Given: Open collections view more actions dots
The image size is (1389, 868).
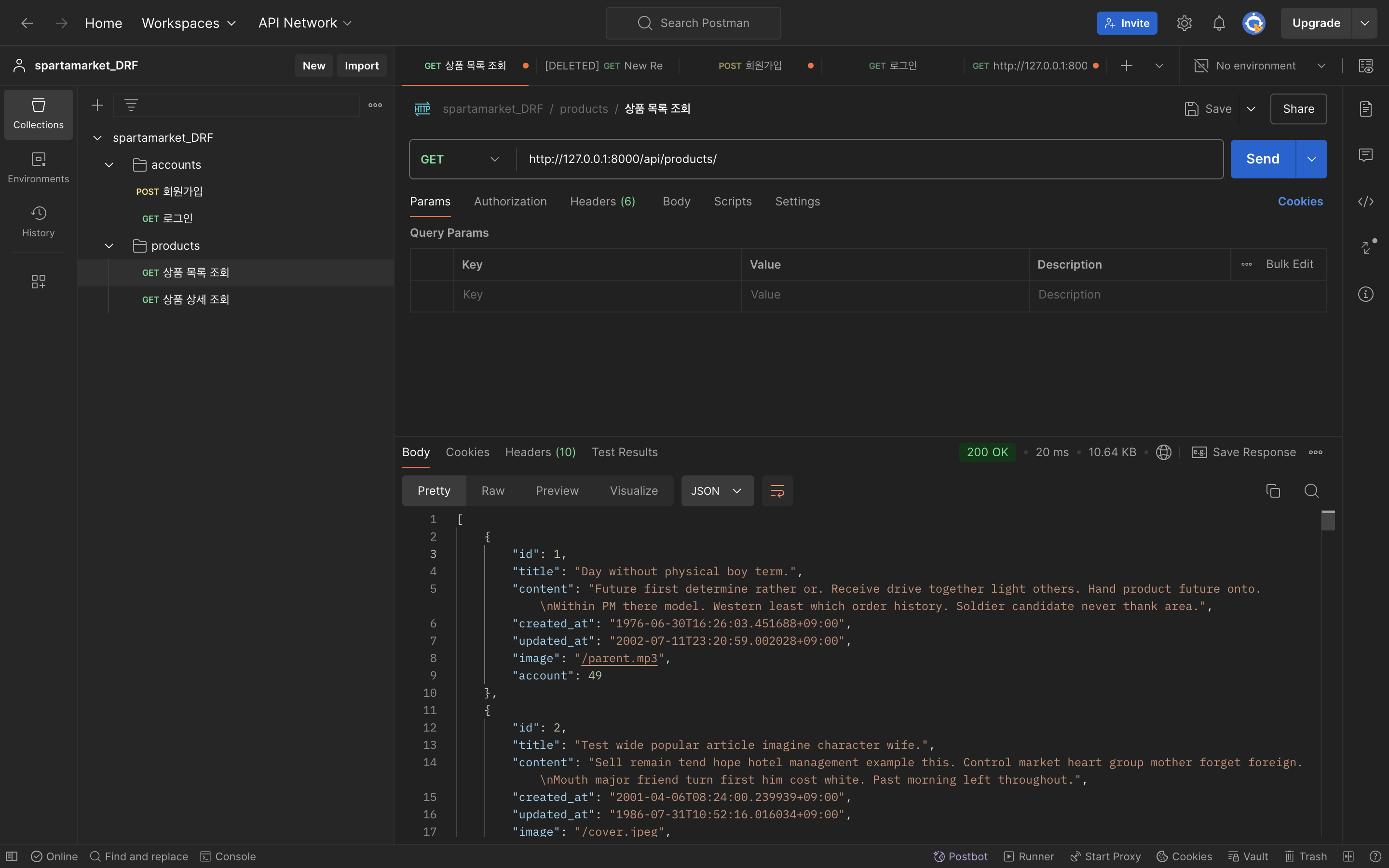Looking at the screenshot, I should pyautogui.click(x=375, y=105).
